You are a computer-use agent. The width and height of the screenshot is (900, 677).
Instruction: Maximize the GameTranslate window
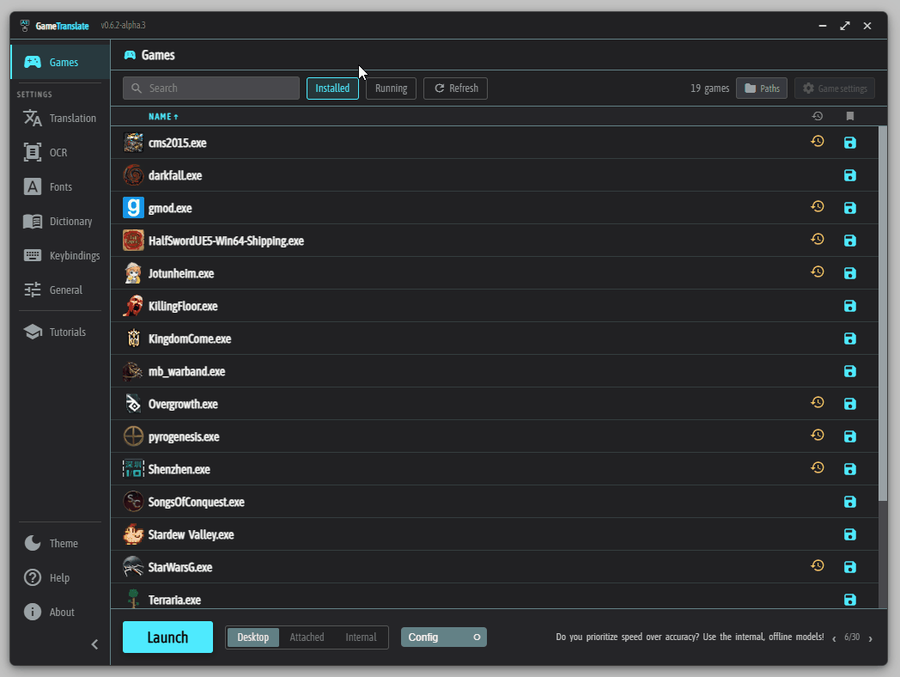[x=845, y=26]
